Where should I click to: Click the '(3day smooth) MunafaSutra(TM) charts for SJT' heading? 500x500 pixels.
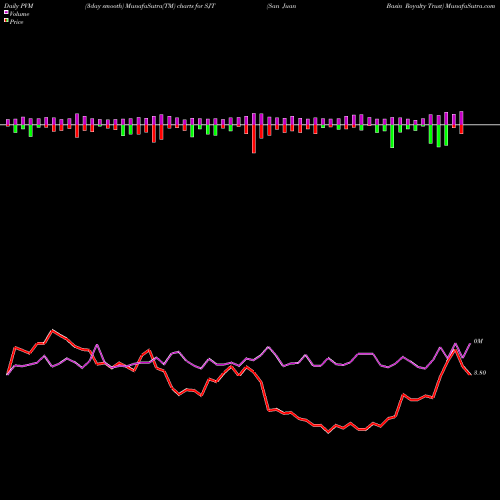click(x=150, y=6)
